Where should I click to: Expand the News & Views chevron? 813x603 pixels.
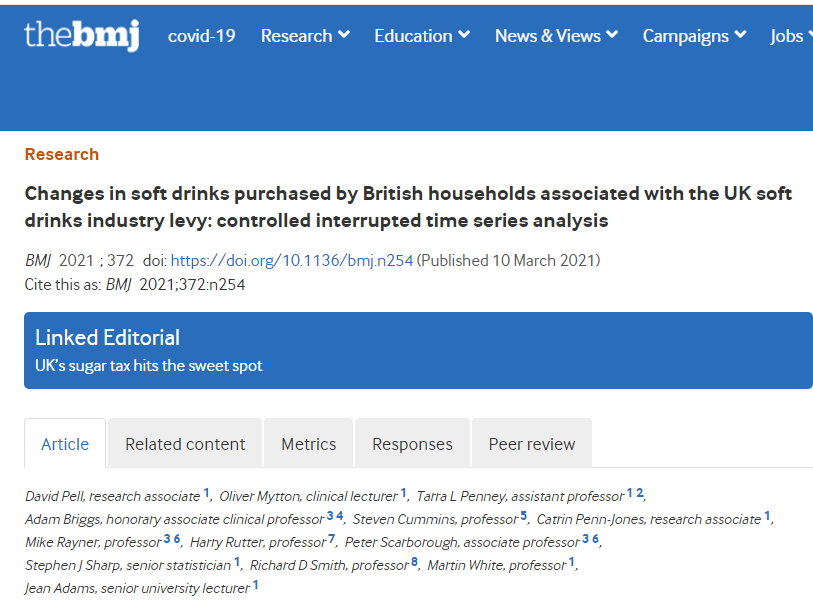click(x=612, y=35)
